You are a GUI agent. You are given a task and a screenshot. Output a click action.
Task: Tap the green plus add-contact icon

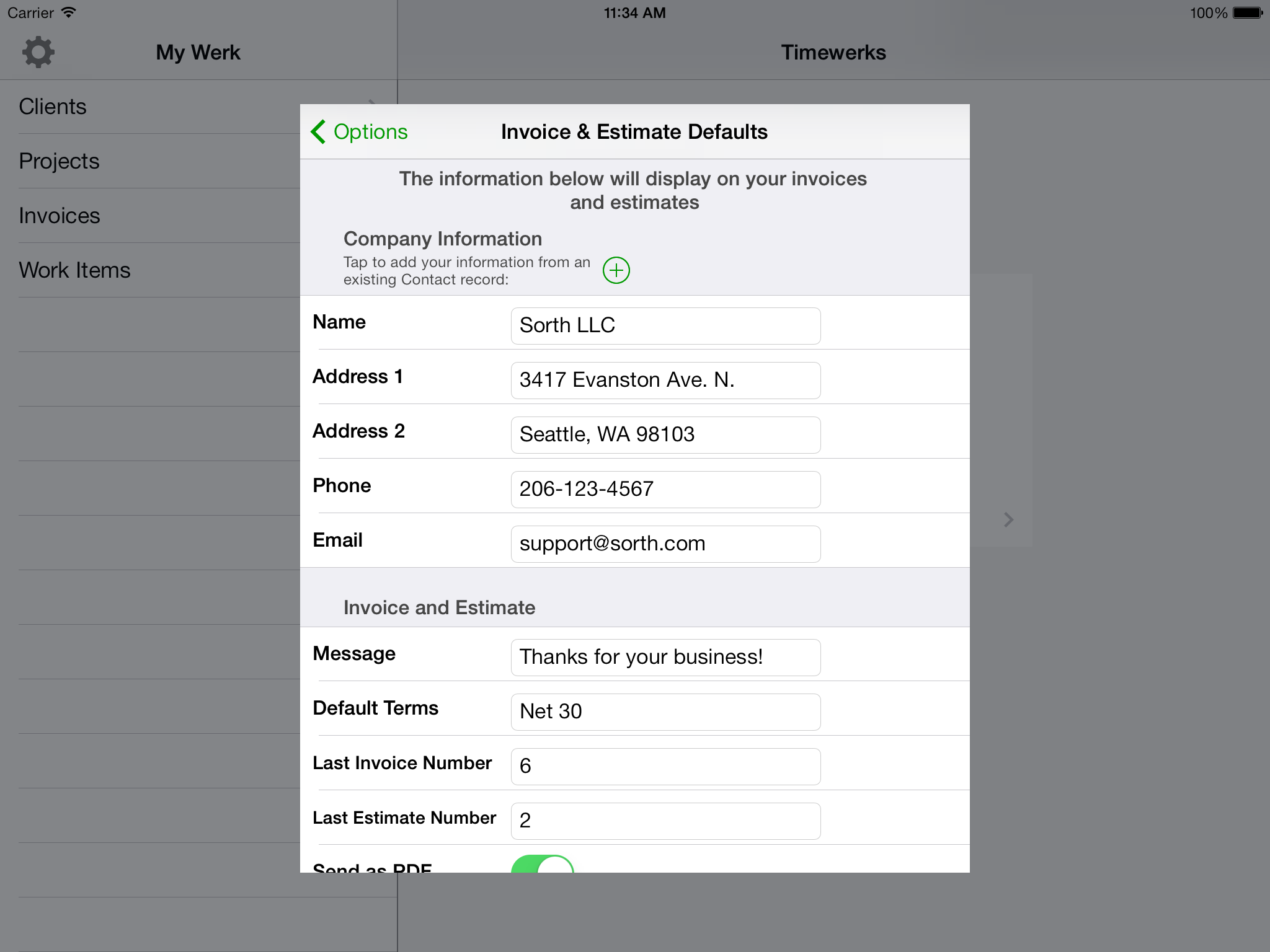click(x=616, y=270)
